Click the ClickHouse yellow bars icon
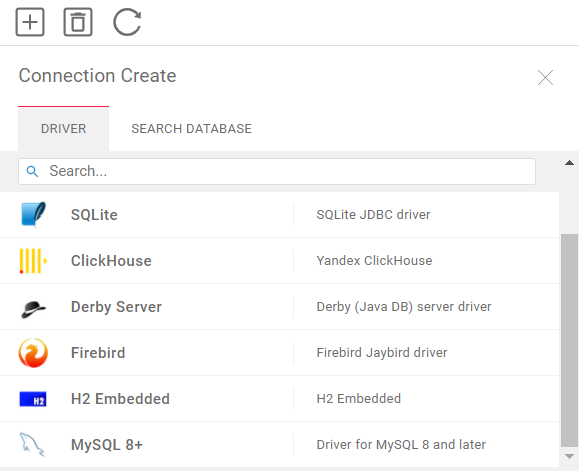Image resolution: width=579 pixels, height=471 pixels. (x=33, y=261)
